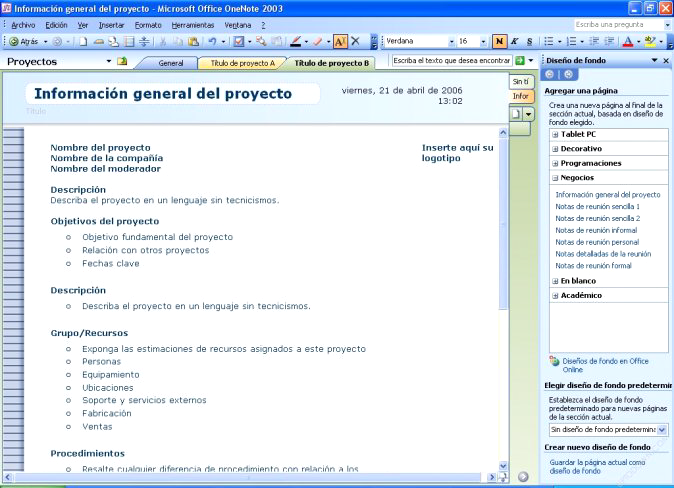
Task: Expand the Tablet PC category
Action: (x=555, y=134)
